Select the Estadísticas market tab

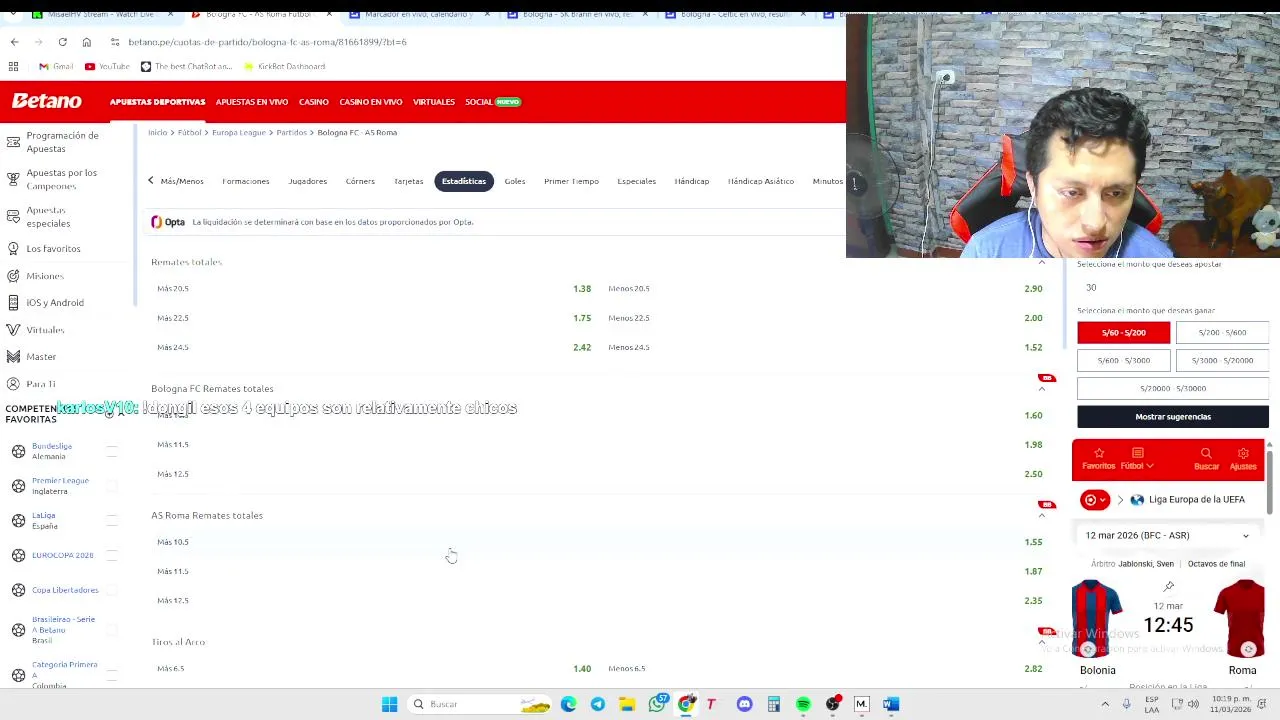[464, 181]
